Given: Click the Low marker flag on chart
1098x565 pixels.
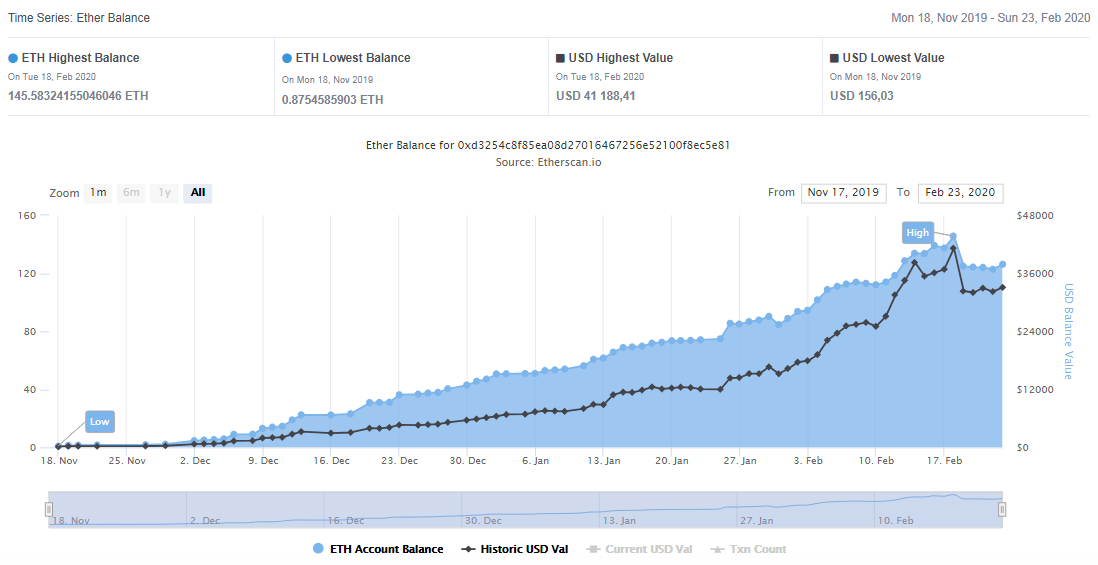Looking at the screenshot, I should pos(100,422).
